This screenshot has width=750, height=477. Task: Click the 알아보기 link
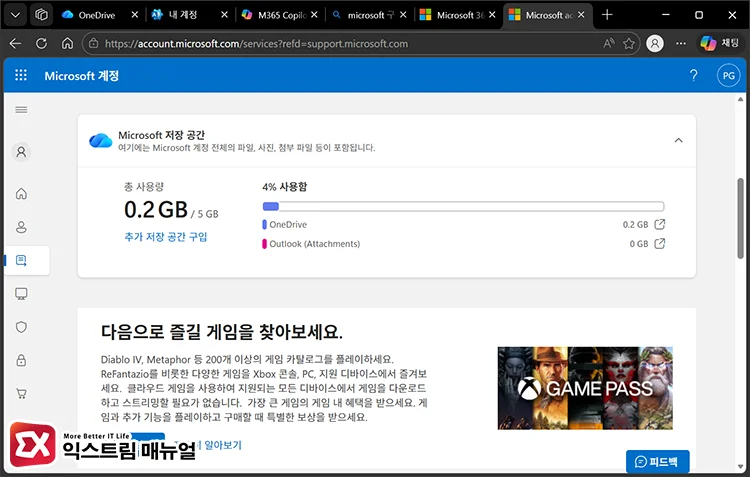tap(223, 445)
